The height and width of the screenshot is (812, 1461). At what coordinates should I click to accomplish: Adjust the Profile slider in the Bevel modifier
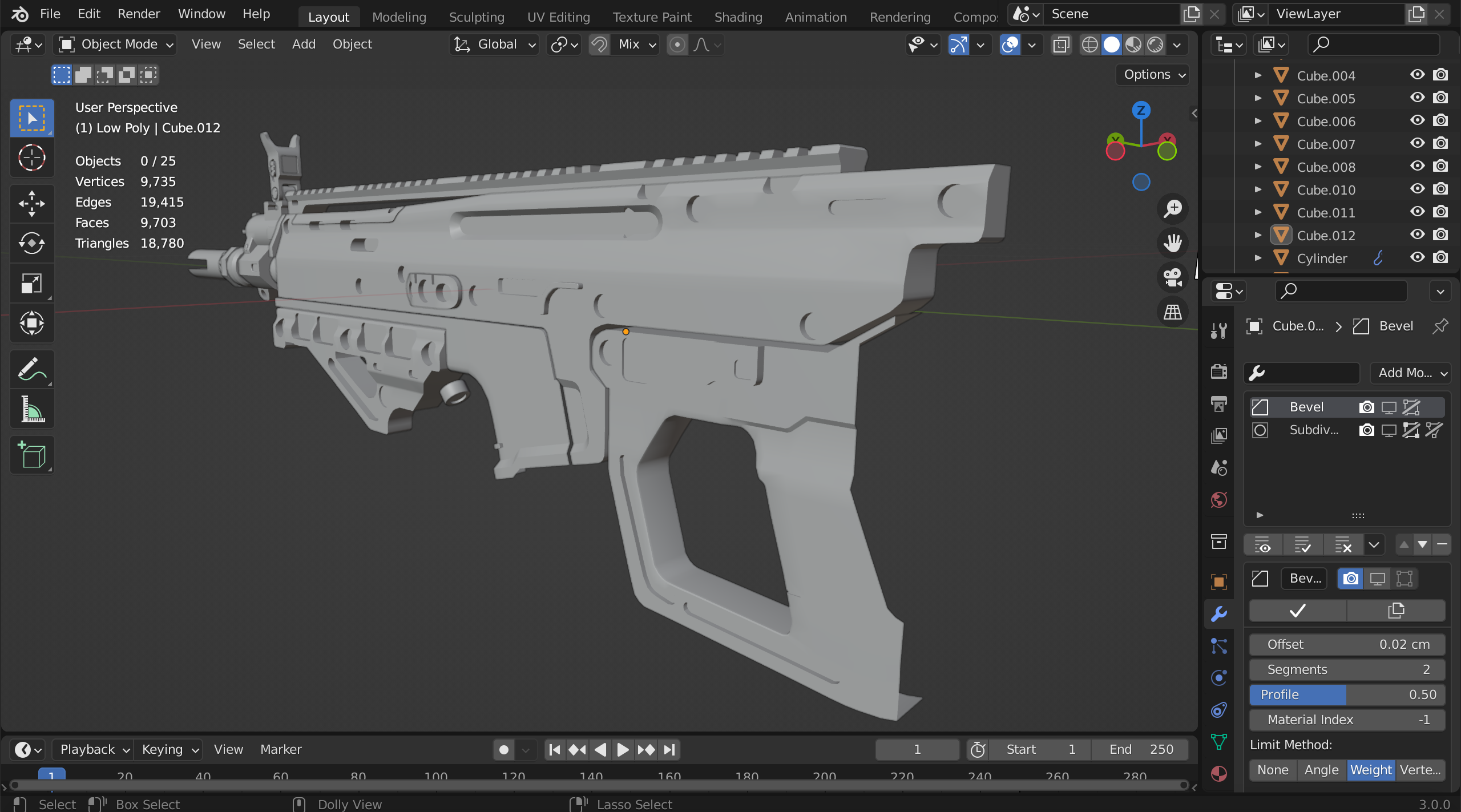click(1347, 694)
